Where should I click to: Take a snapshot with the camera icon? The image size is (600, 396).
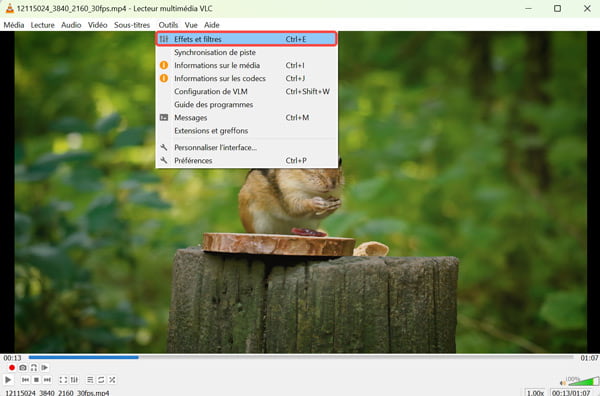pyautogui.click(x=23, y=367)
